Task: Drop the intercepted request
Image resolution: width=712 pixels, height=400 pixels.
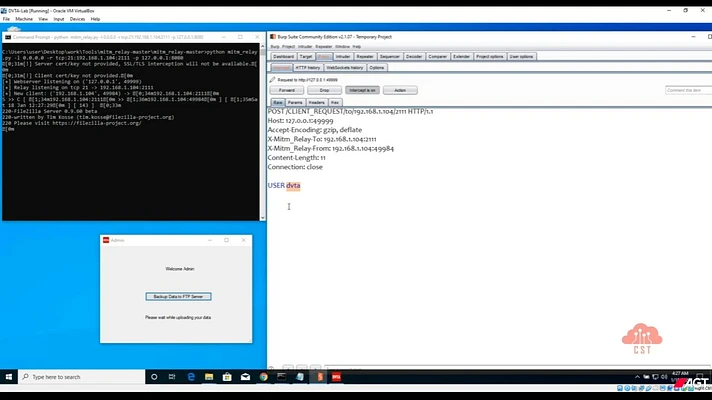Action: click(x=324, y=90)
